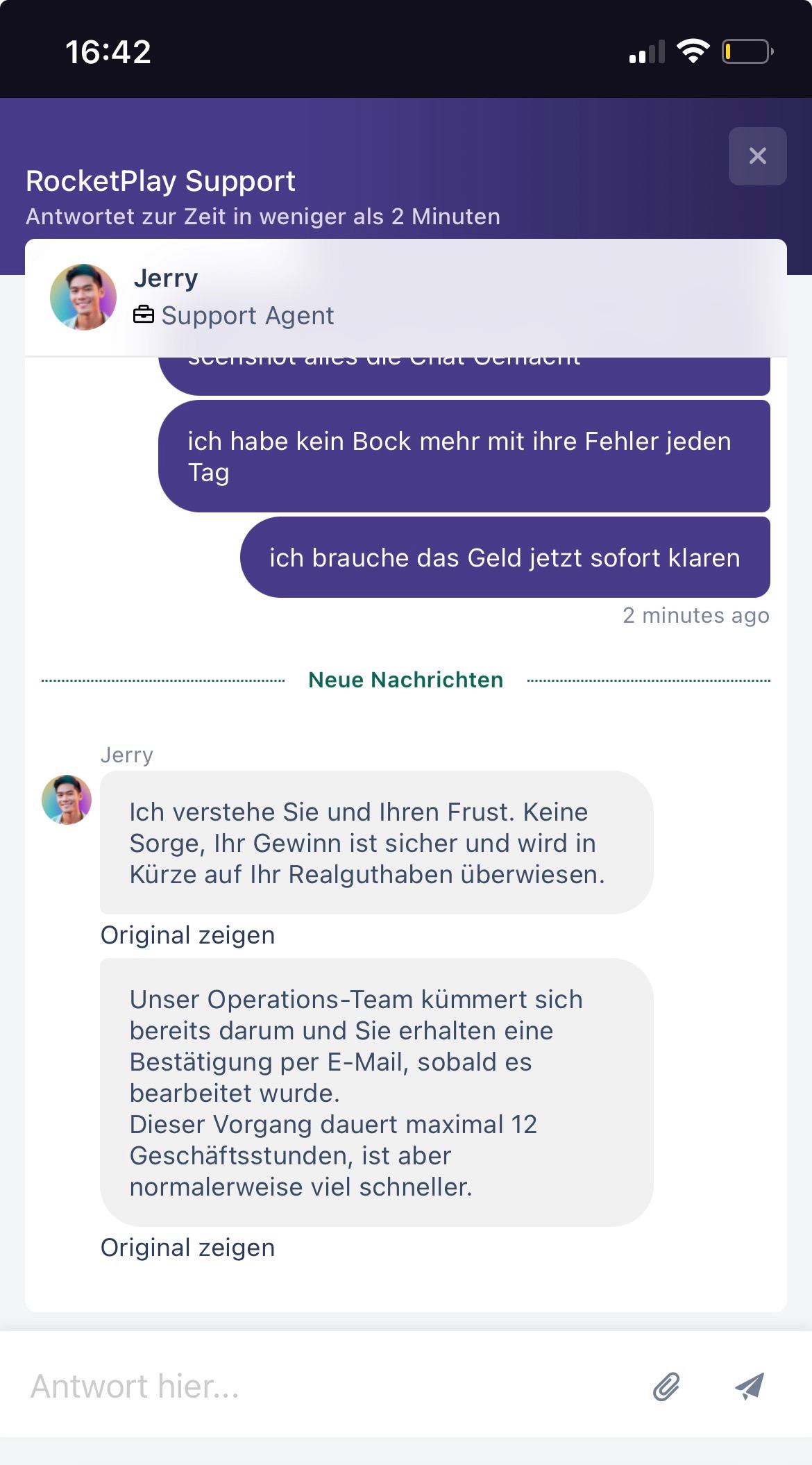Tap the briefcase icon next to Support Agent
The image size is (812, 1465).
tap(144, 315)
